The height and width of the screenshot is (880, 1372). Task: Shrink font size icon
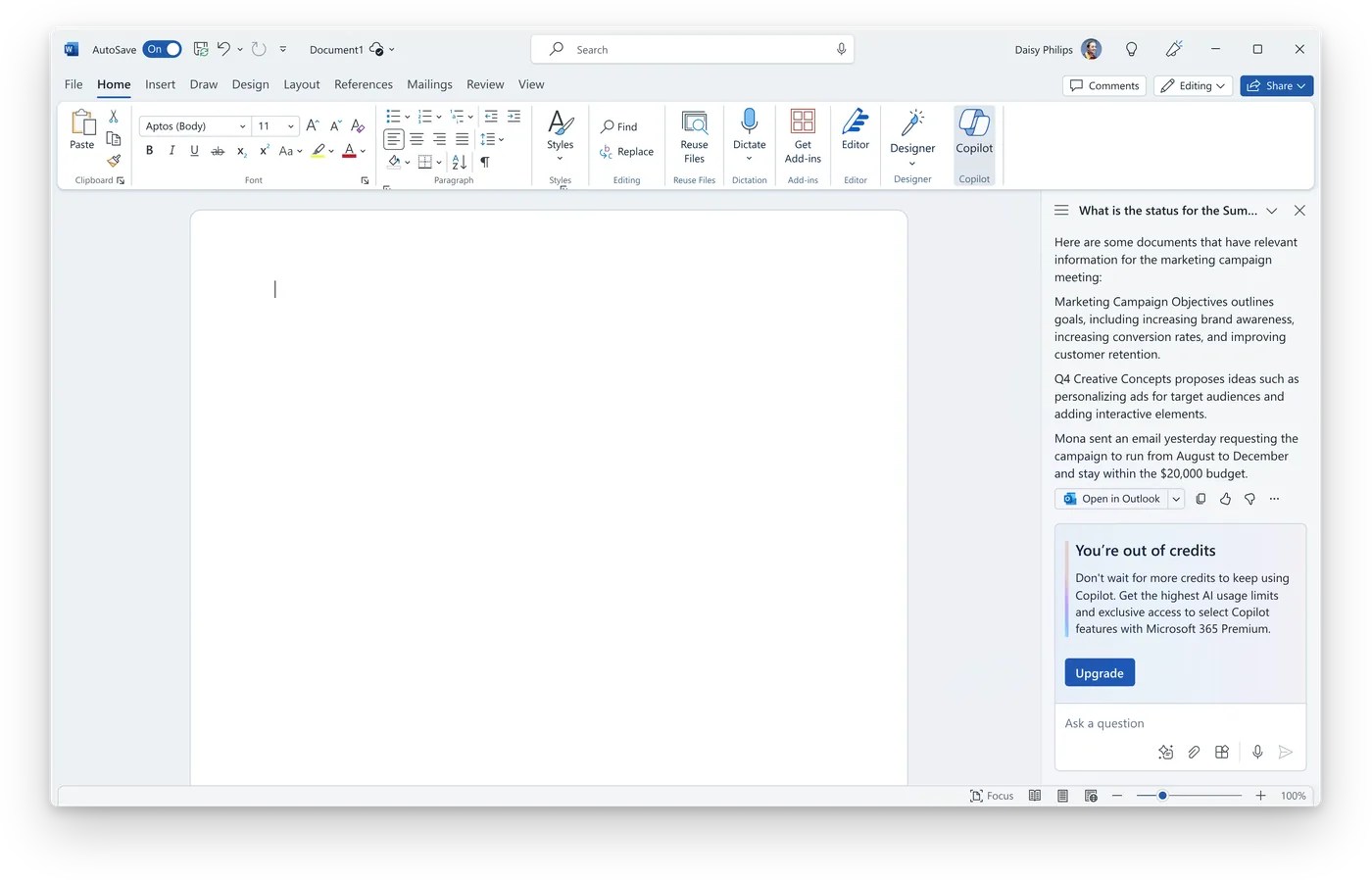pos(335,125)
